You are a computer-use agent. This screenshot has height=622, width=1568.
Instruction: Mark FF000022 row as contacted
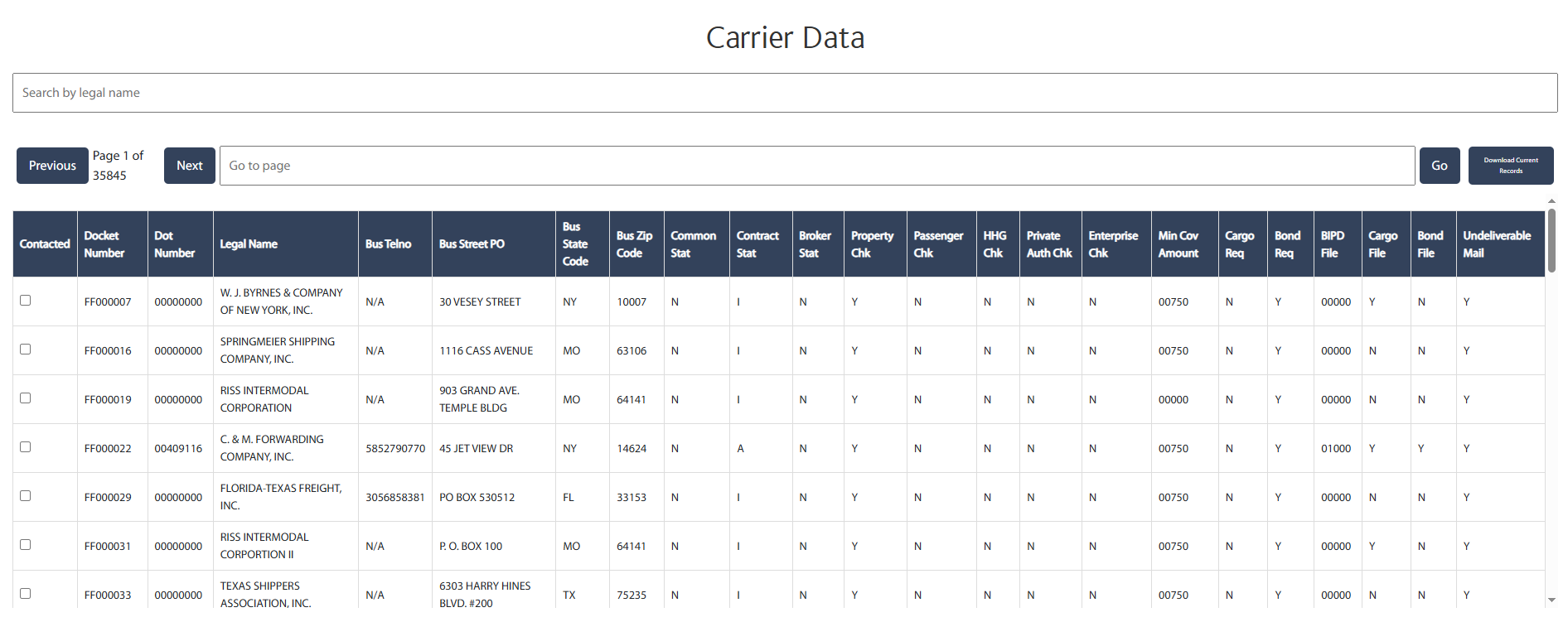[26, 447]
